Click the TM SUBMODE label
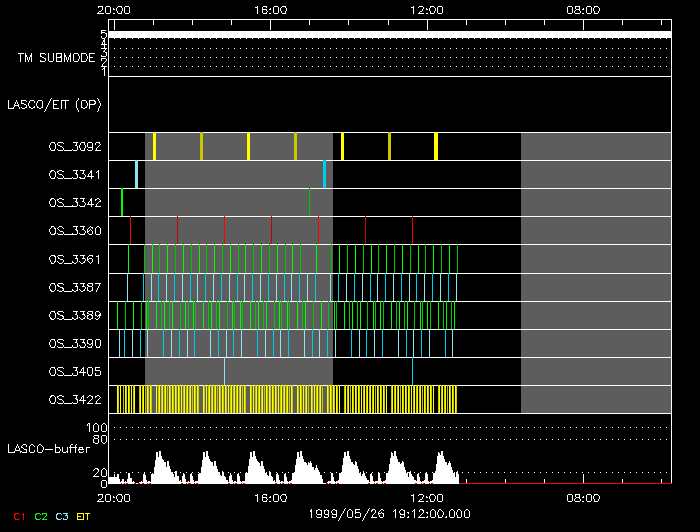The width and height of the screenshot is (700, 532). coord(56,58)
